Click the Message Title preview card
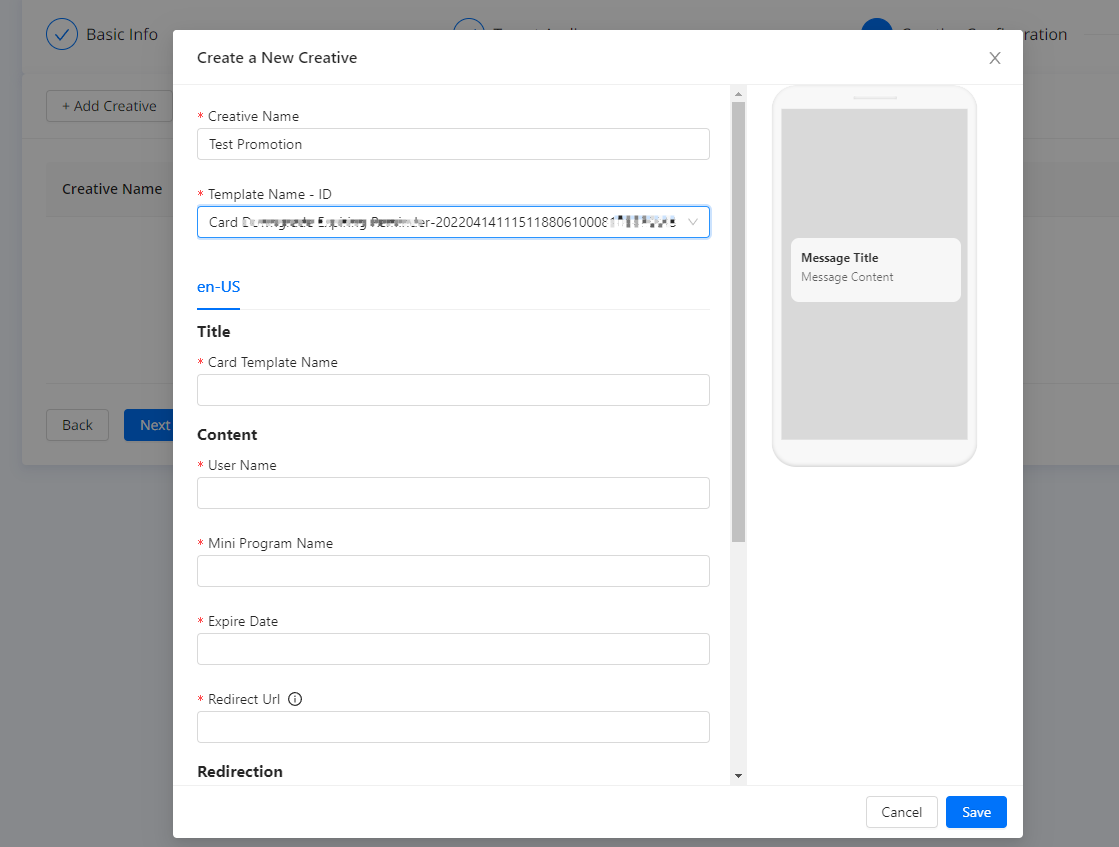The image size is (1119, 847). (875, 269)
